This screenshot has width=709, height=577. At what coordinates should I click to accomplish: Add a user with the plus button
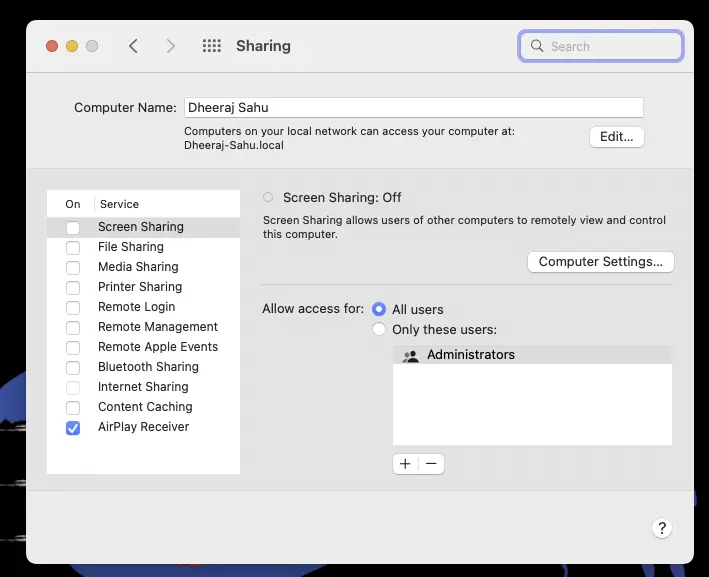(406, 464)
